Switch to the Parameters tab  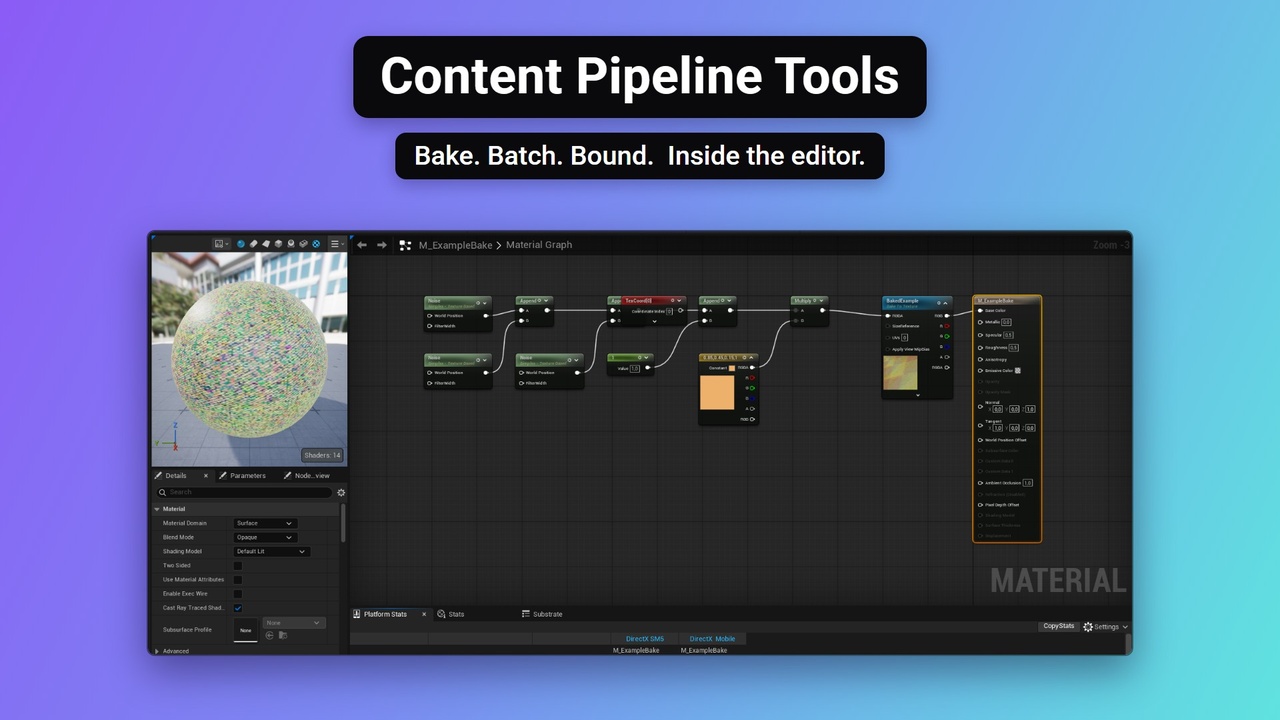pyautogui.click(x=243, y=475)
